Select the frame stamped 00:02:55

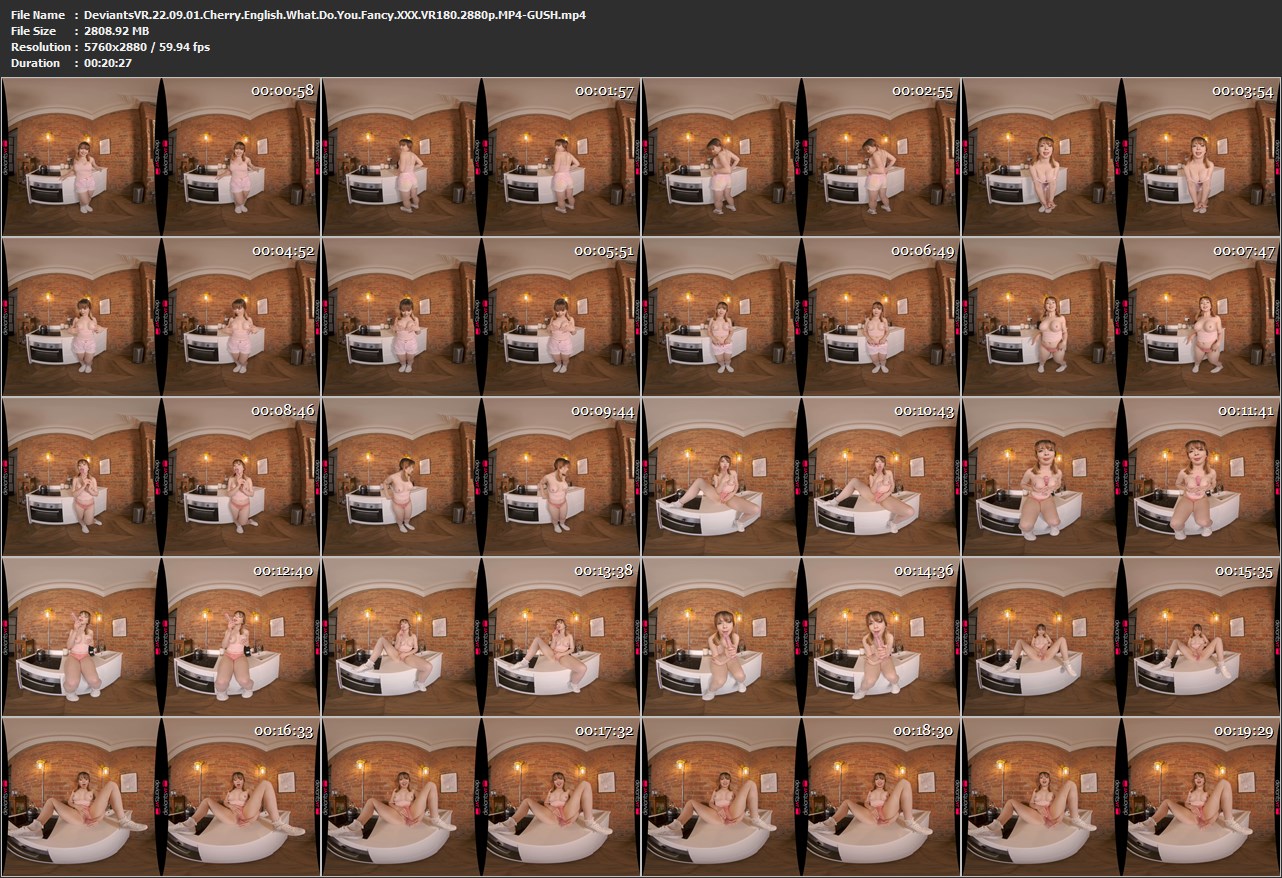point(800,156)
